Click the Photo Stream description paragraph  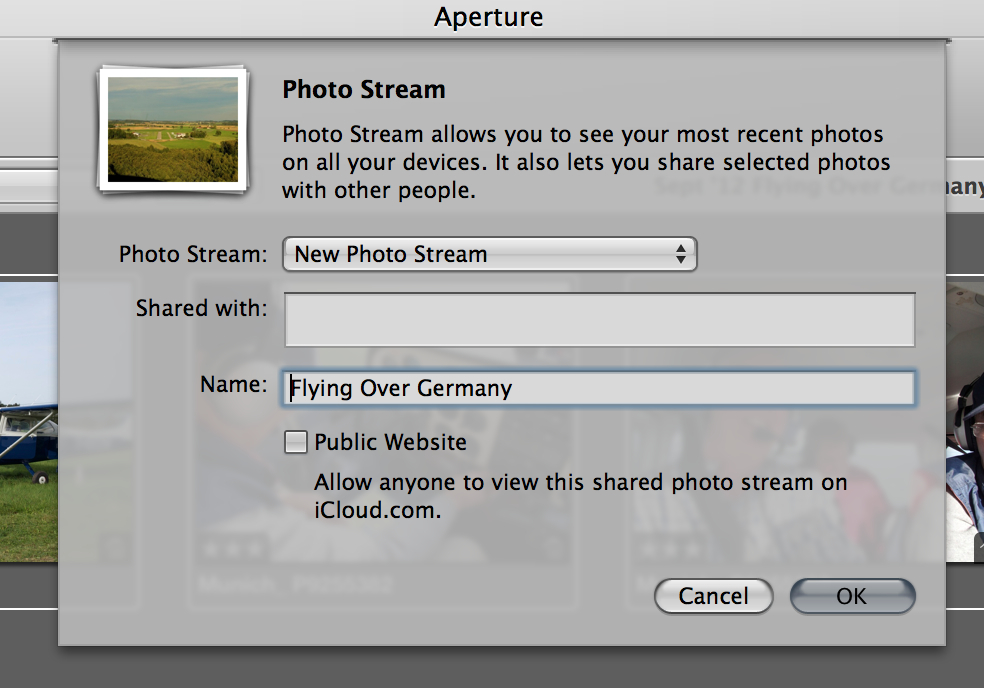pos(585,162)
